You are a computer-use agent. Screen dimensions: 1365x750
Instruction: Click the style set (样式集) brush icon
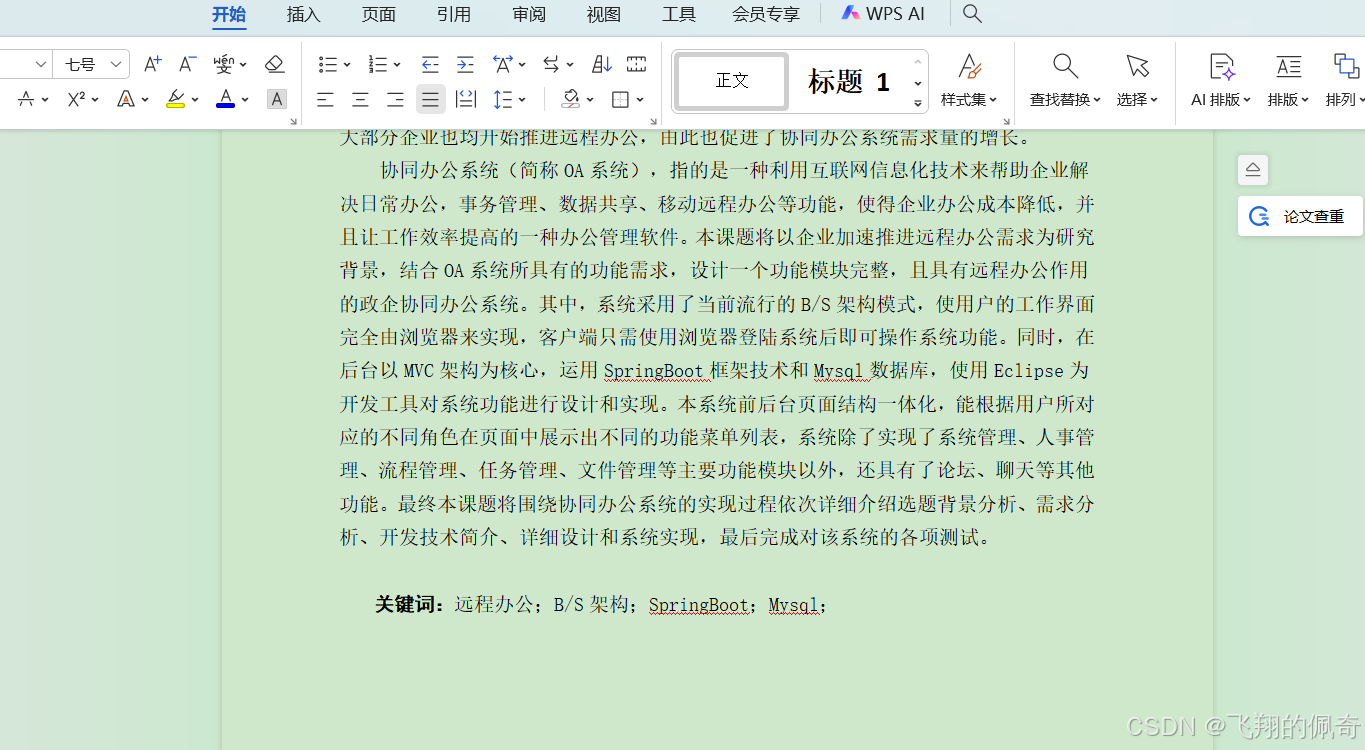click(x=969, y=67)
